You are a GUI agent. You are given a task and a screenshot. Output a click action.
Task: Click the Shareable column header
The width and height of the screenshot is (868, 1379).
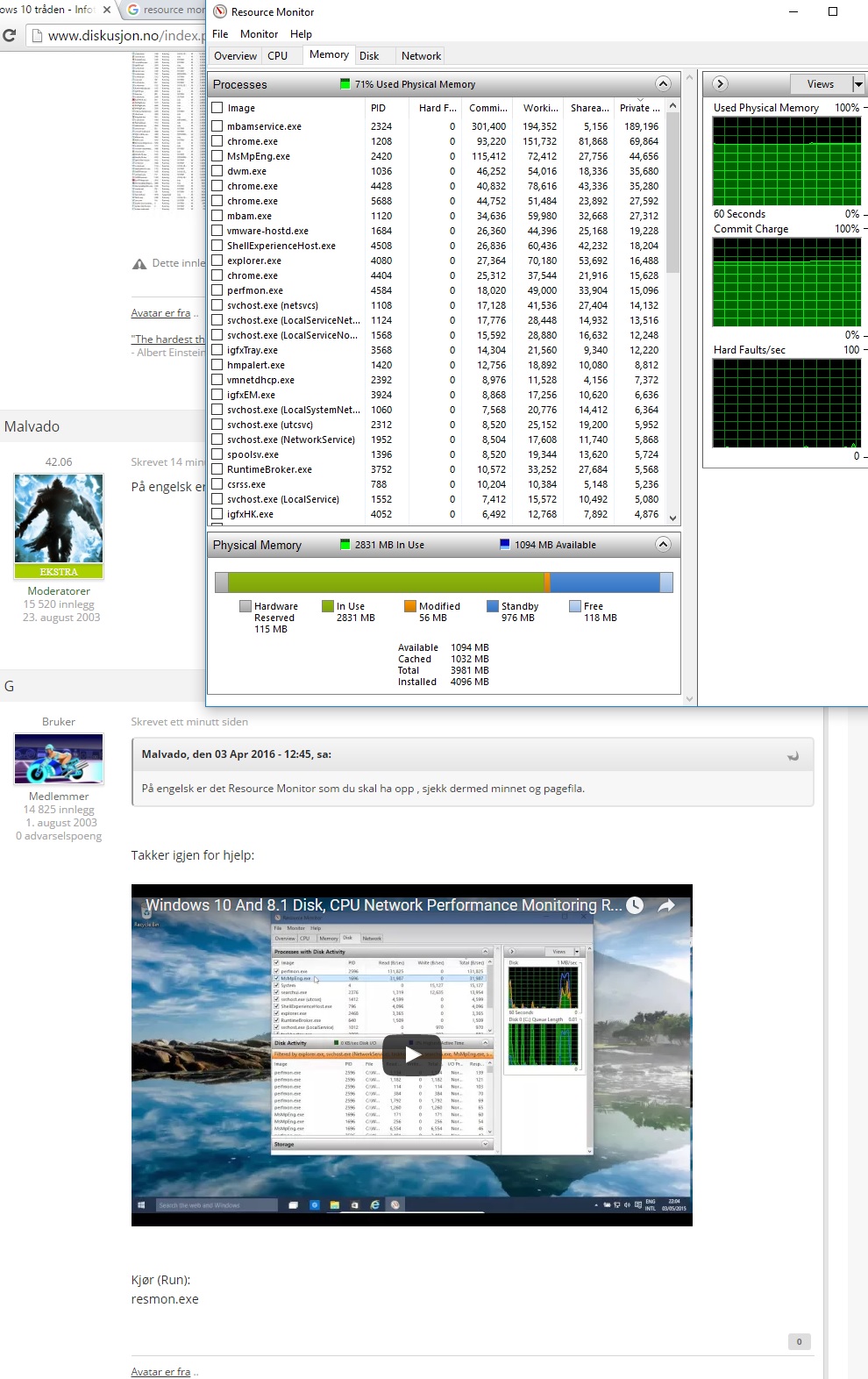pos(589,108)
